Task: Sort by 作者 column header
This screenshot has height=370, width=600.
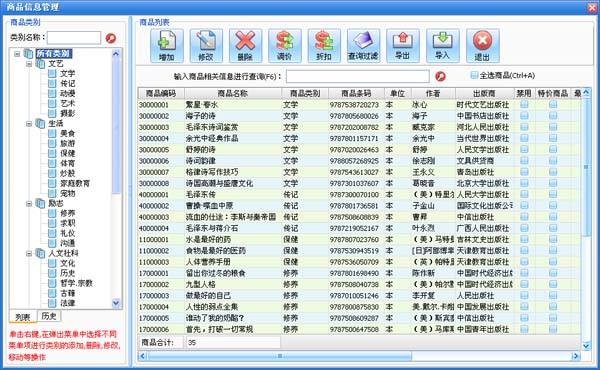Action: pyautogui.click(x=433, y=93)
